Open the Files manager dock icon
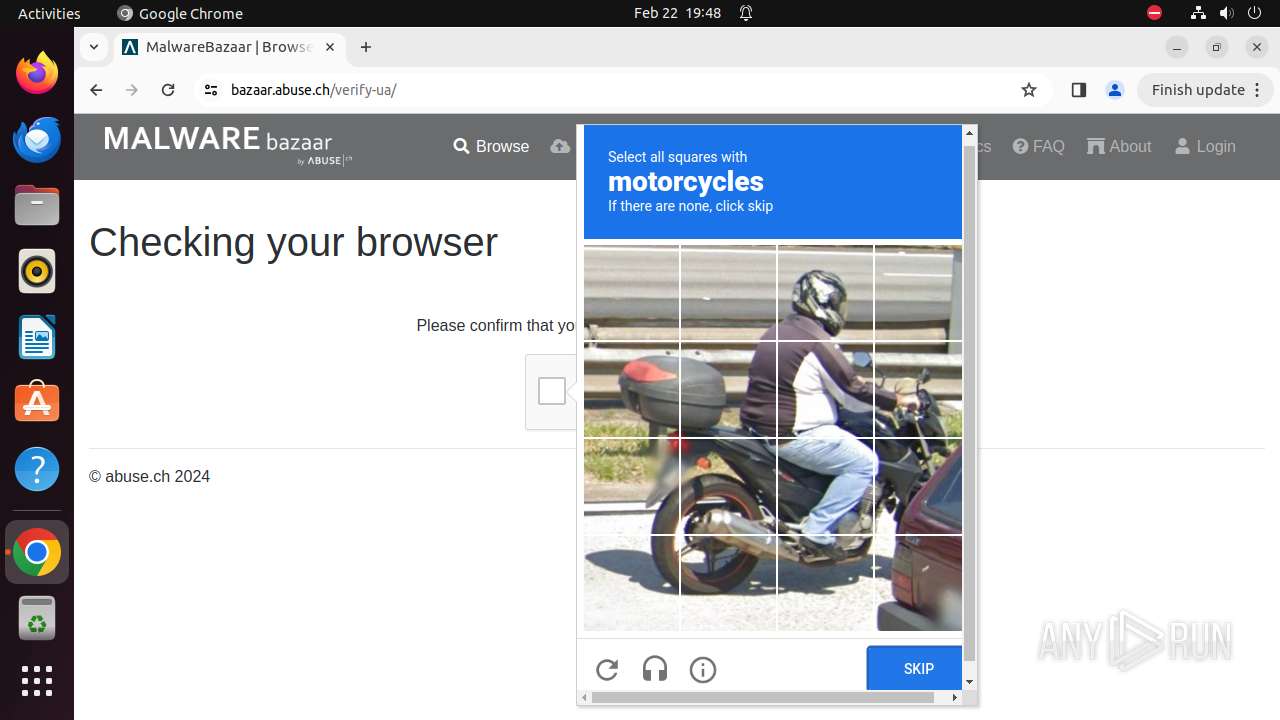 37,205
